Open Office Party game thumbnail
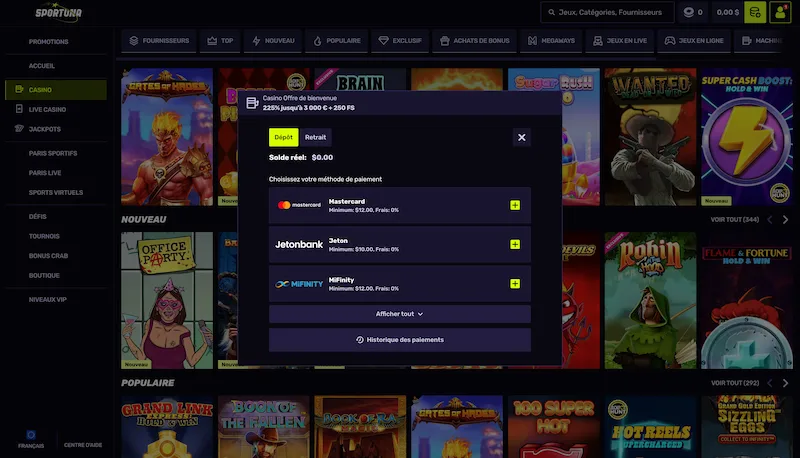800x458 pixels. (x=167, y=300)
